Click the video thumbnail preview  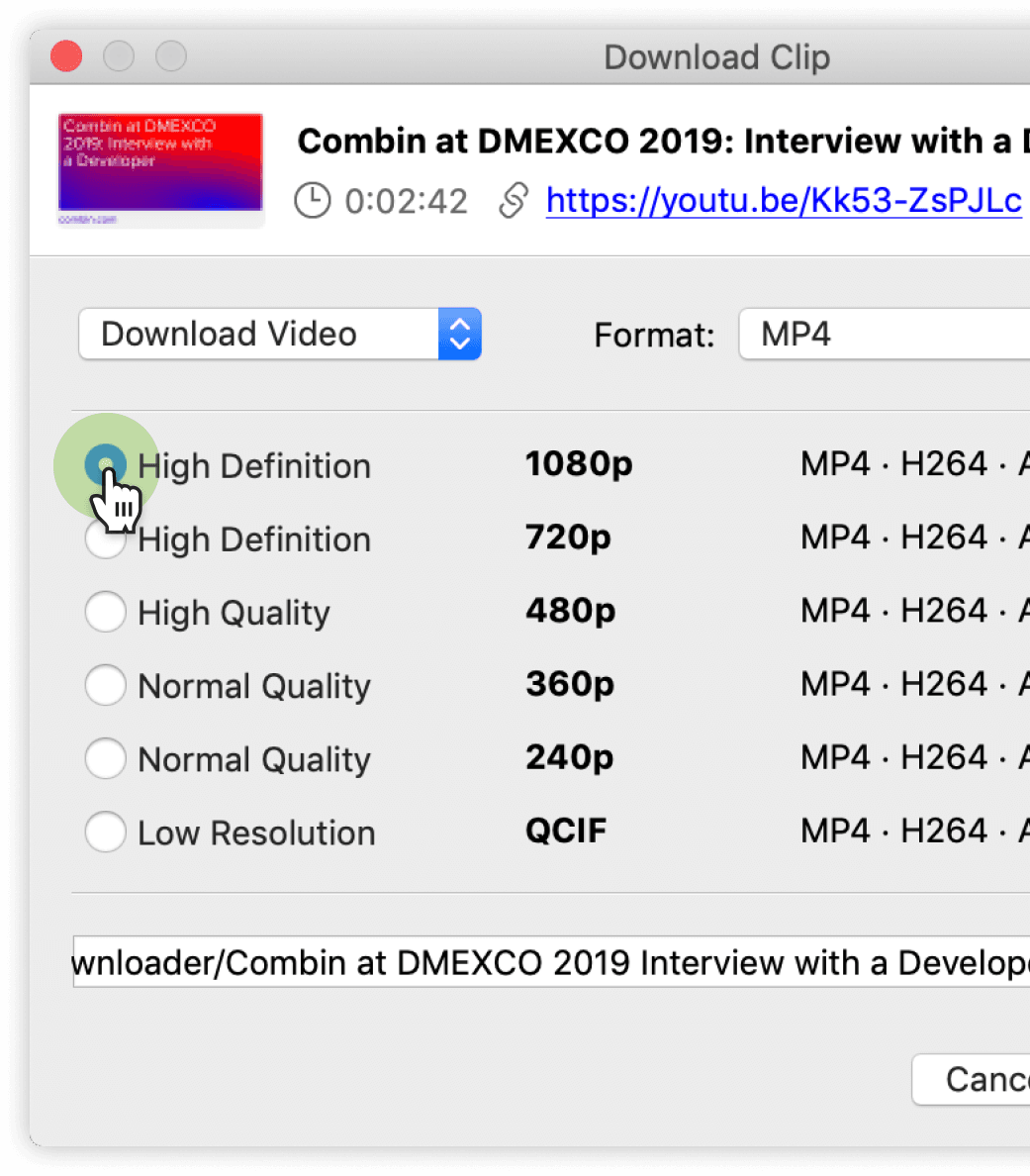[x=161, y=166]
